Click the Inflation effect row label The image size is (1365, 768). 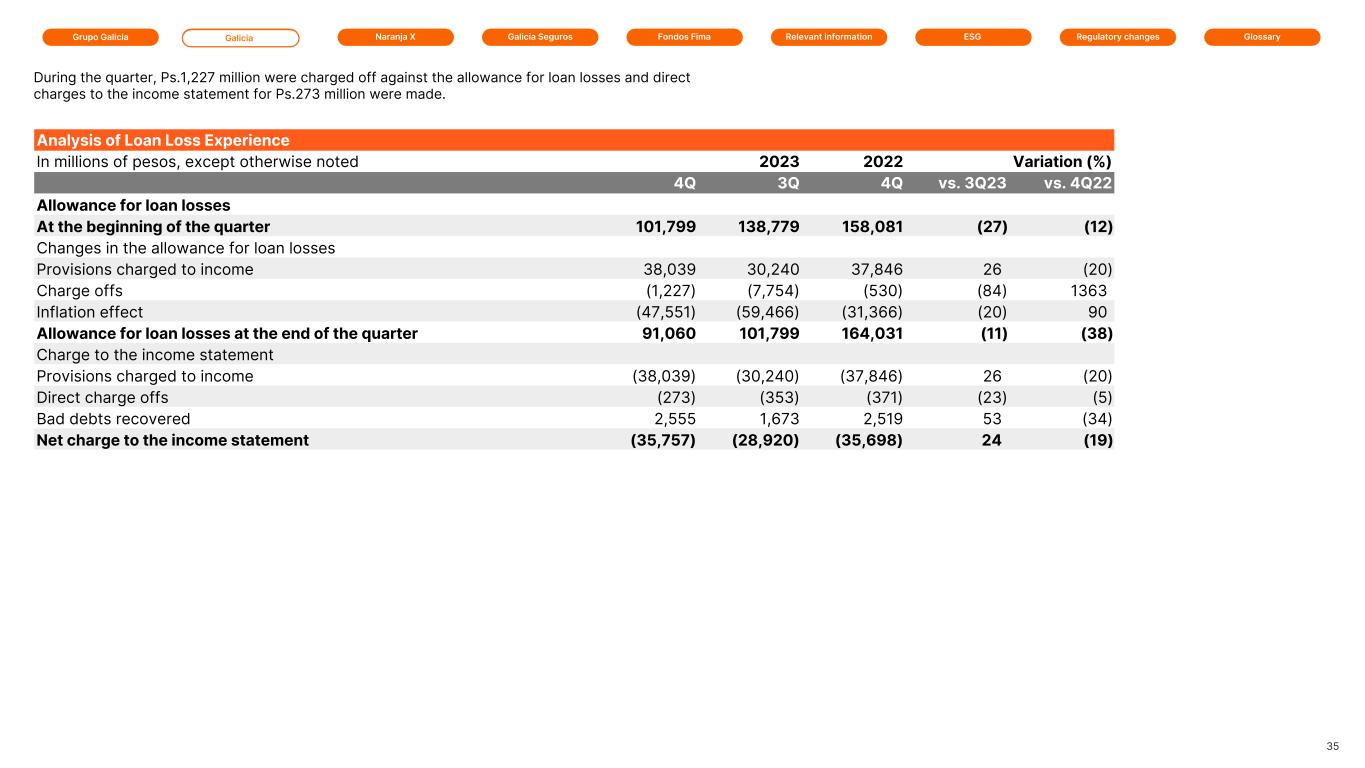[90, 312]
